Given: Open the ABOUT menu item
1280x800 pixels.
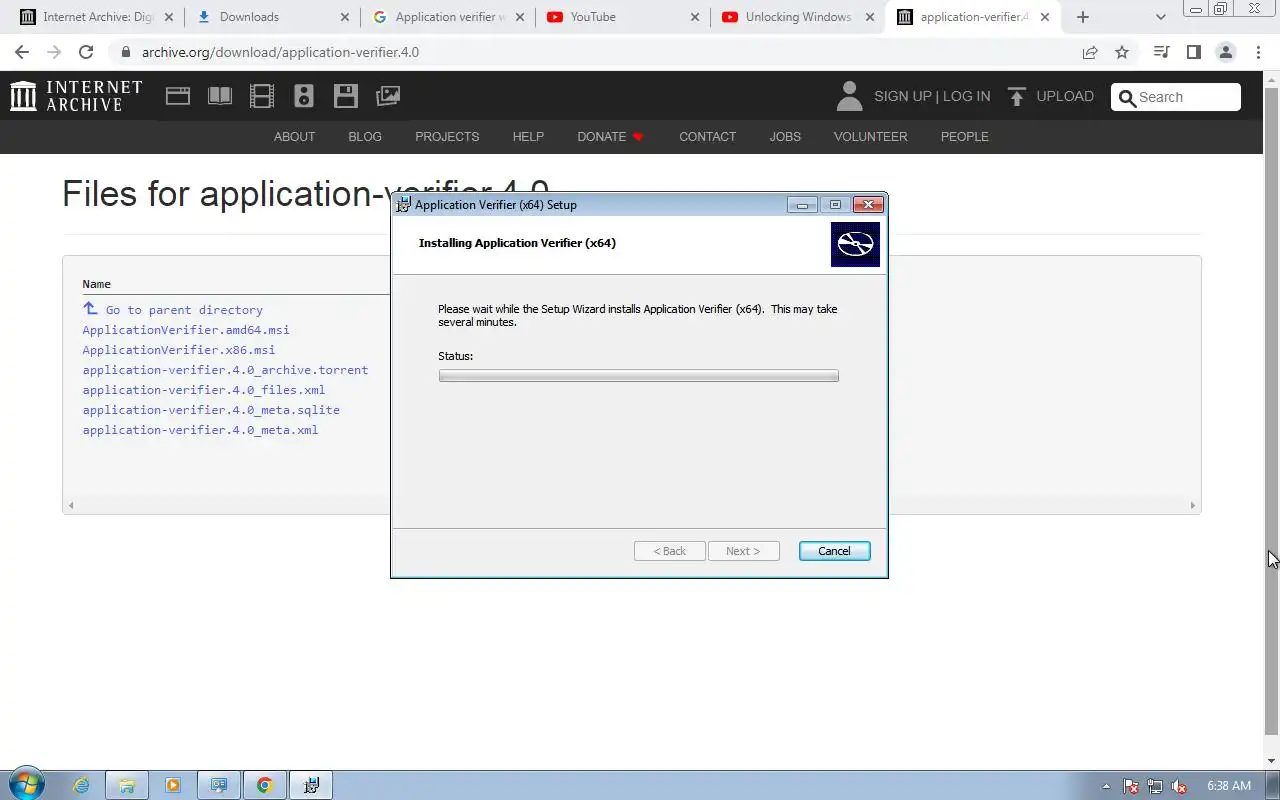Looking at the screenshot, I should 294,136.
